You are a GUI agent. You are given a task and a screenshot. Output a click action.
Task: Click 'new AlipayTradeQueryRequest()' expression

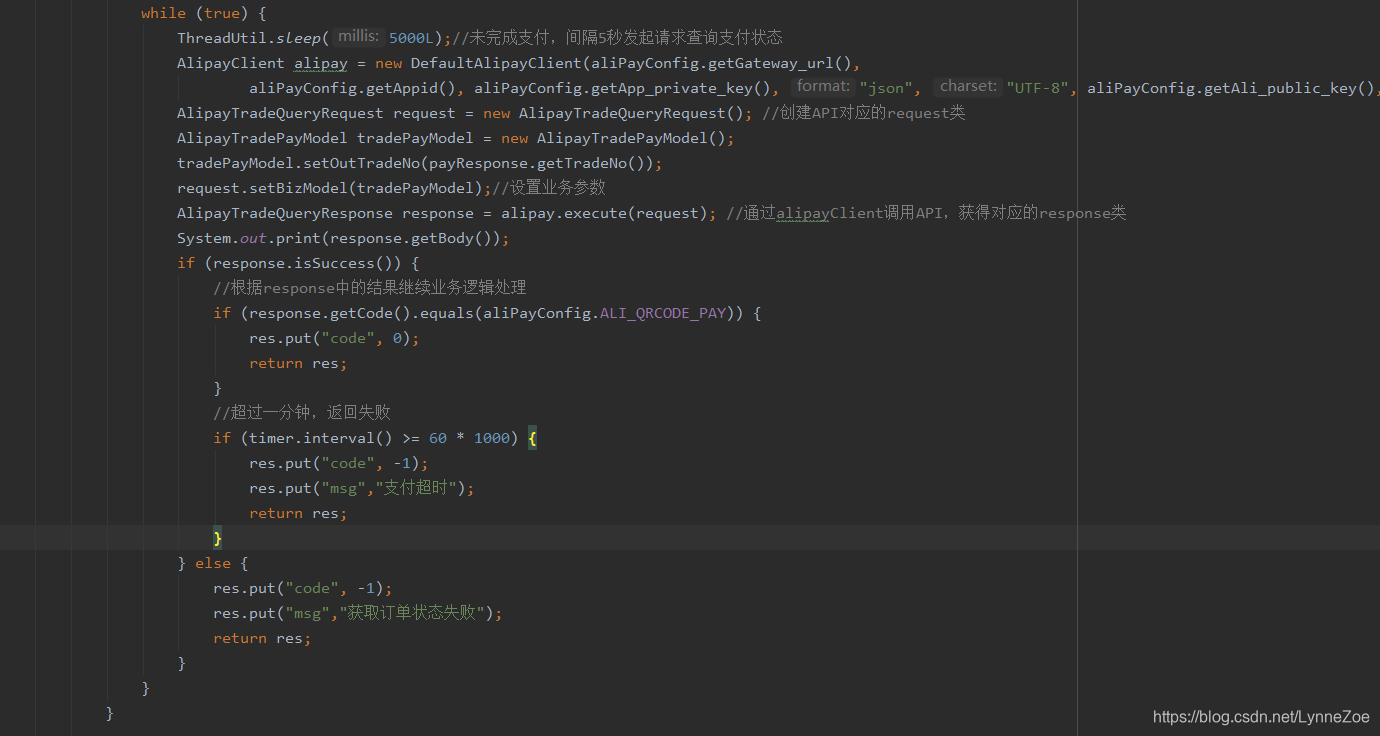(613, 113)
